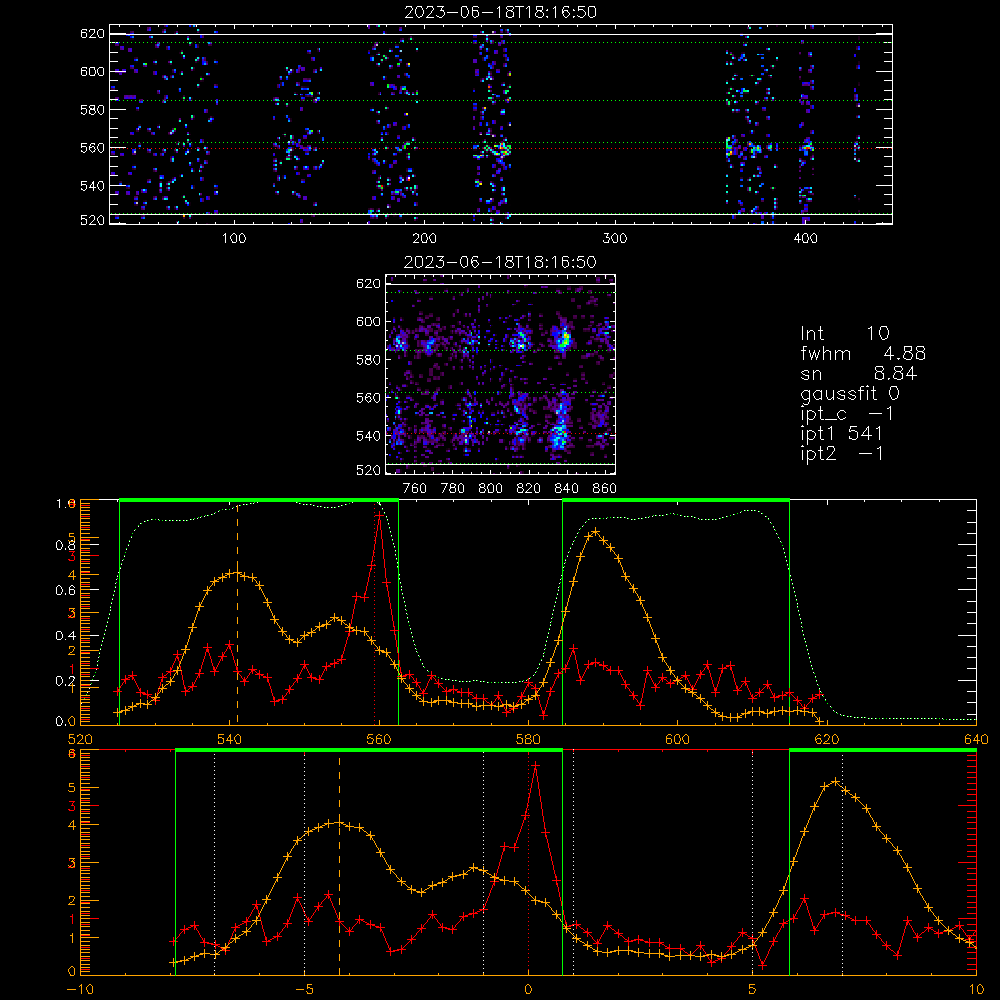Image resolution: width=1000 pixels, height=1000 pixels.
Task: Click x-axis label -10 on bottom plot
Action: pyautogui.click(x=80, y=989)
